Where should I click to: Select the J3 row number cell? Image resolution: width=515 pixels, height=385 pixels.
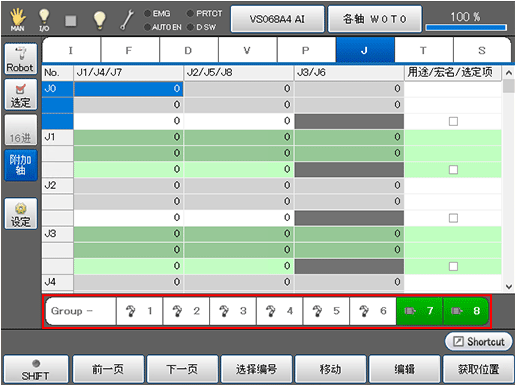pos(57,234)
